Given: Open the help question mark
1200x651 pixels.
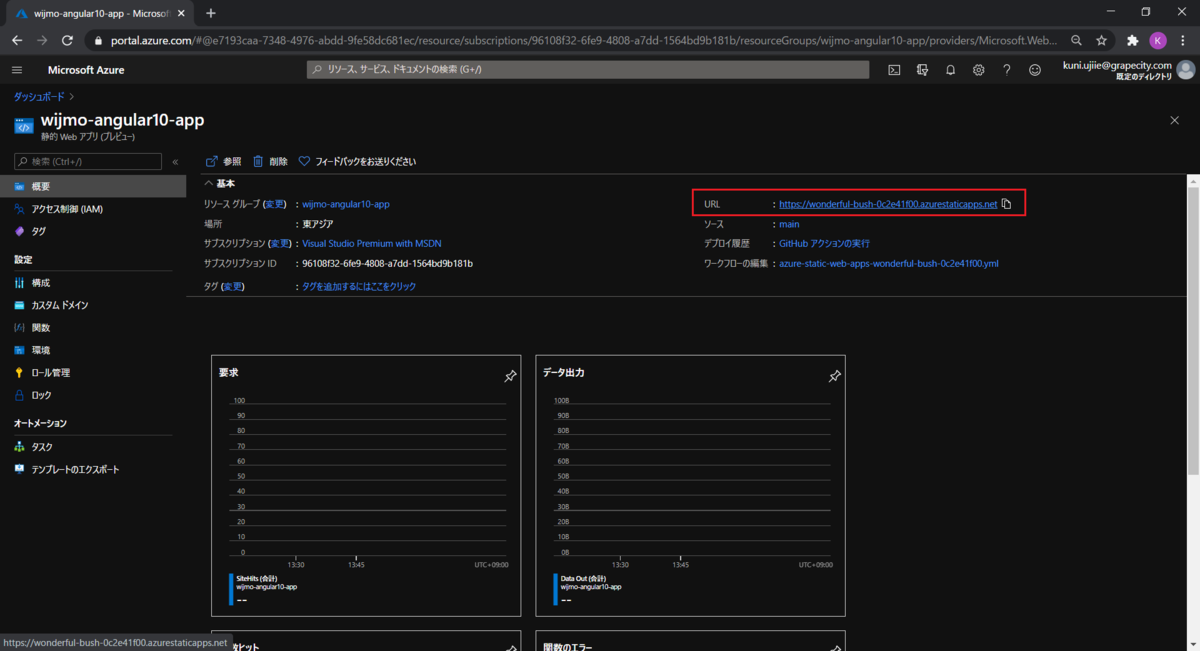Looking at the screenshot, I should 1007,70.
